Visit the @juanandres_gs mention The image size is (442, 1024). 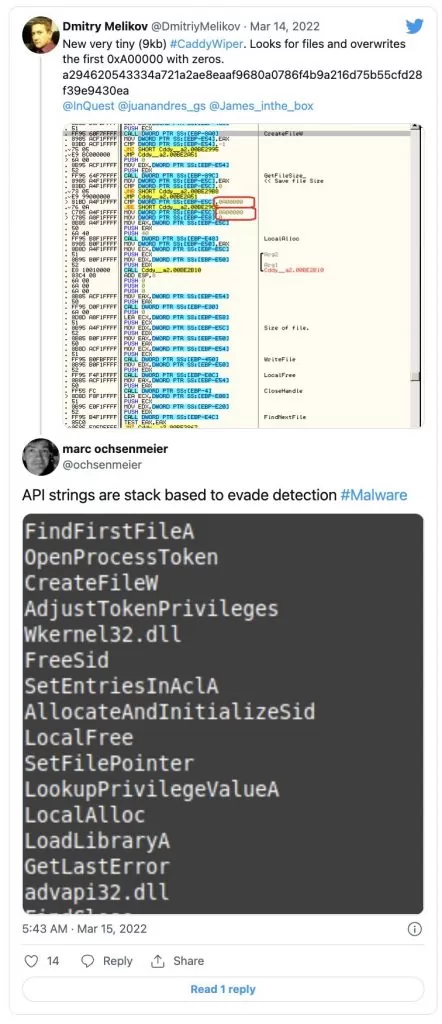pyautogui.click(x=161, y=104)
